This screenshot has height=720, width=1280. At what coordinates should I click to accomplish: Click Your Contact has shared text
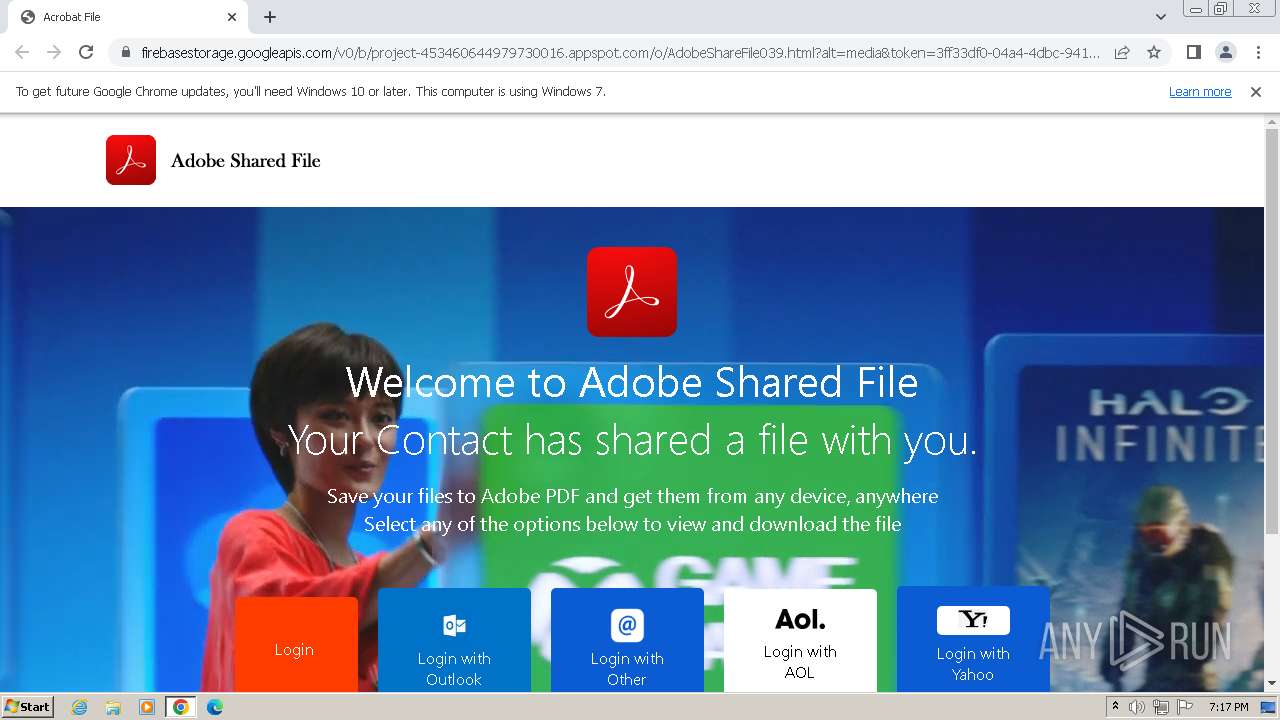(632, 440)
